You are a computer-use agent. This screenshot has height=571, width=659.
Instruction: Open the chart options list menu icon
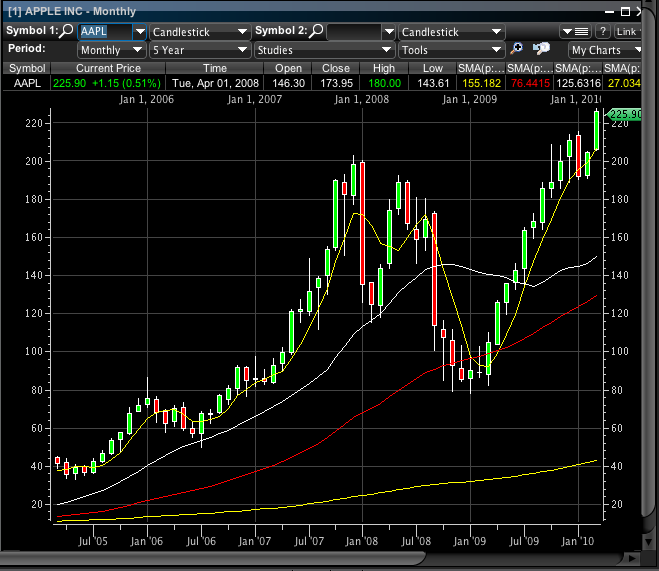pyautogui.click(x=574, y=32)
